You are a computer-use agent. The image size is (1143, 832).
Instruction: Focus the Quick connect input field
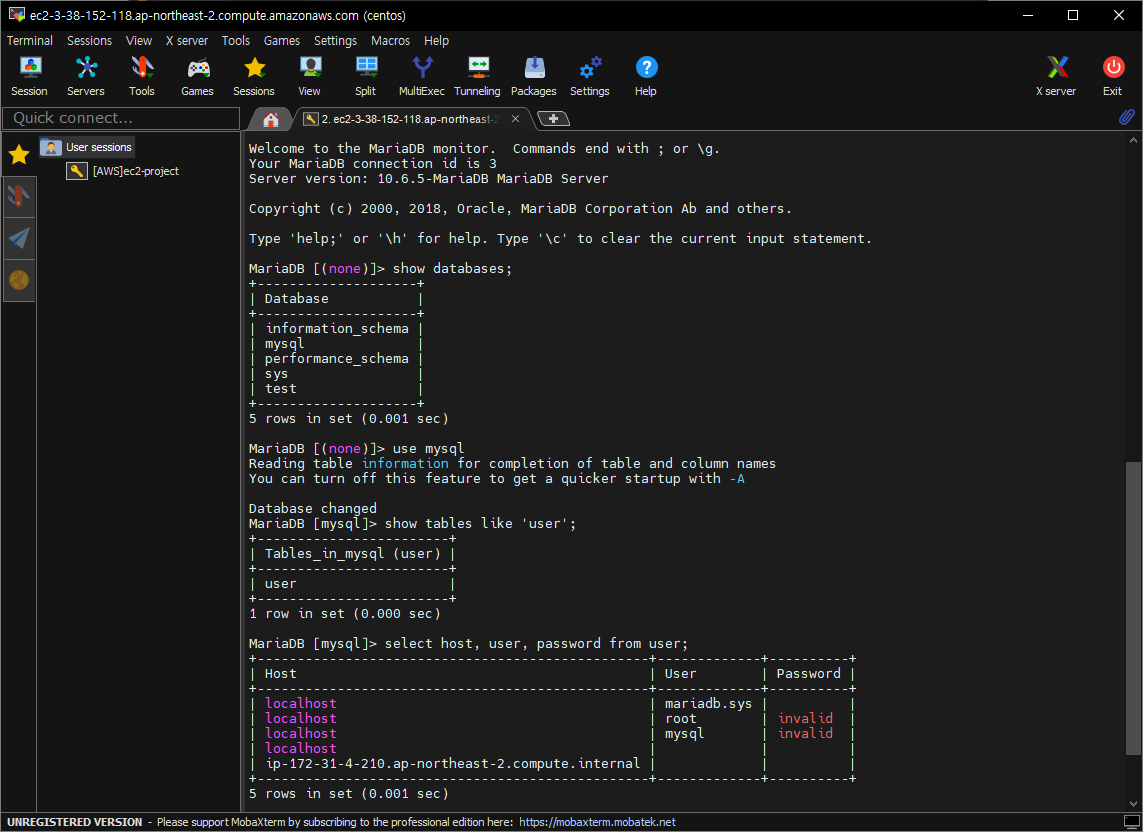click(x=121, y=118)
